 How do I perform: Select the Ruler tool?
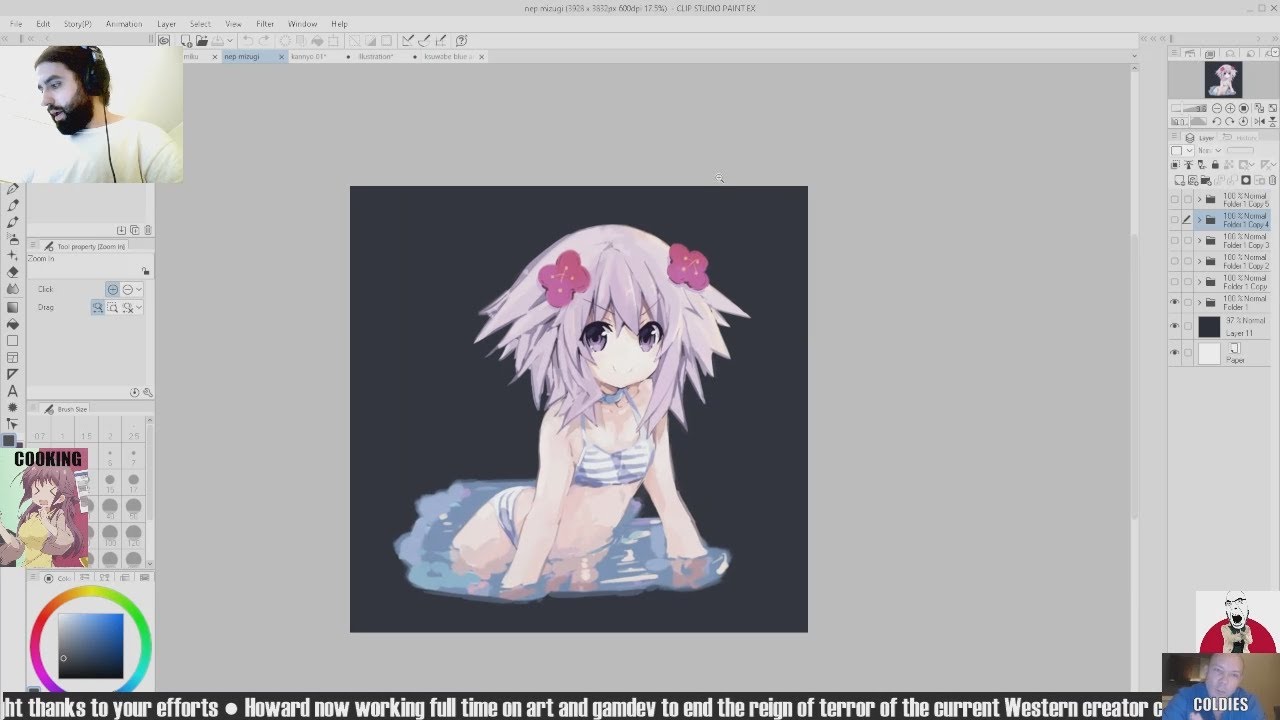click(x=12, y=374)
